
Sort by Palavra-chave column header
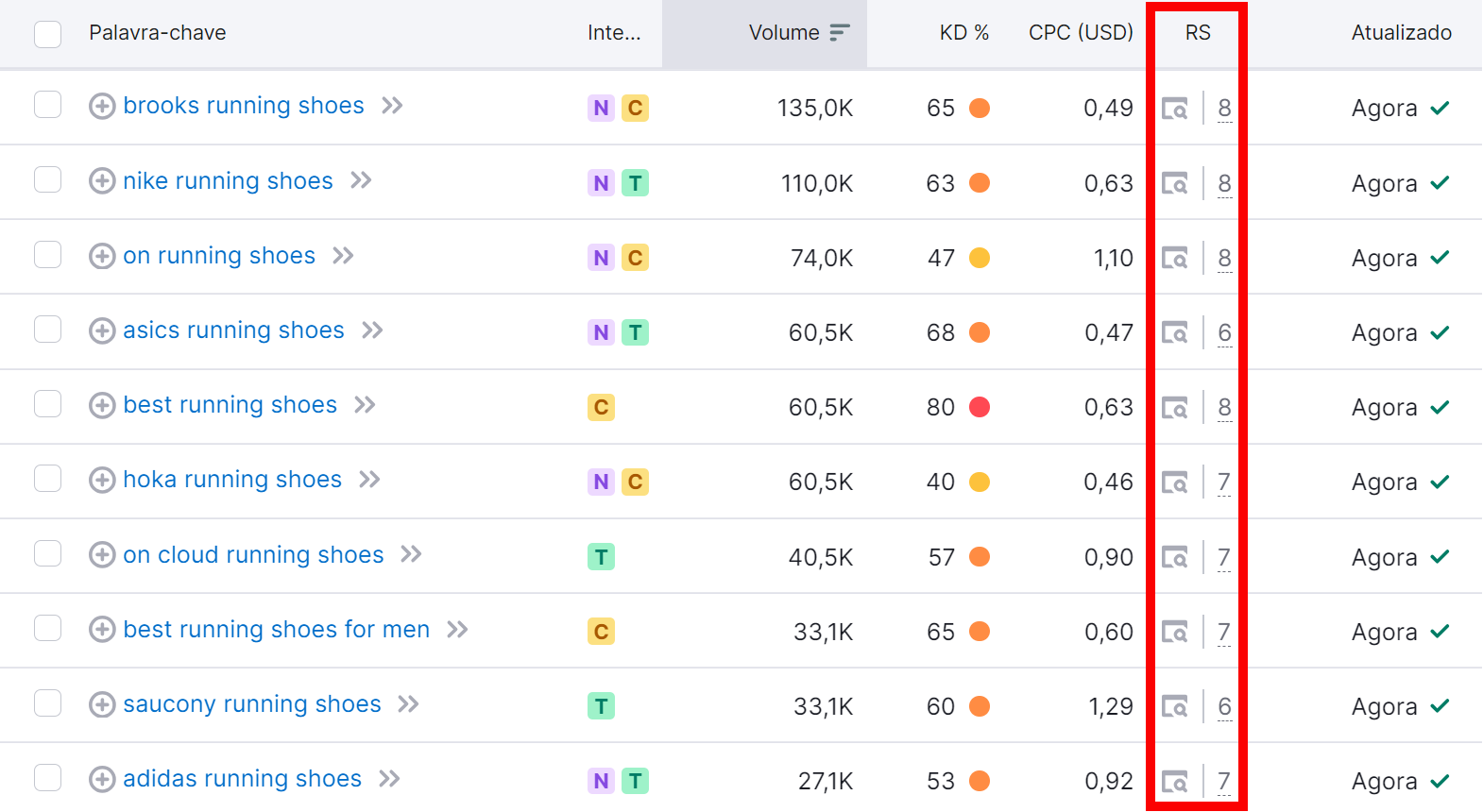[x=158, y=33]
